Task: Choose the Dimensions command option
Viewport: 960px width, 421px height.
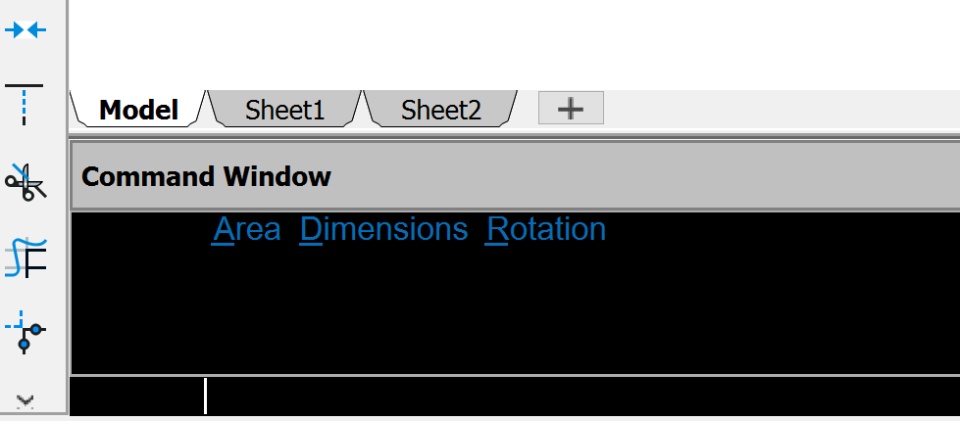Action: (x=384, y=230)
